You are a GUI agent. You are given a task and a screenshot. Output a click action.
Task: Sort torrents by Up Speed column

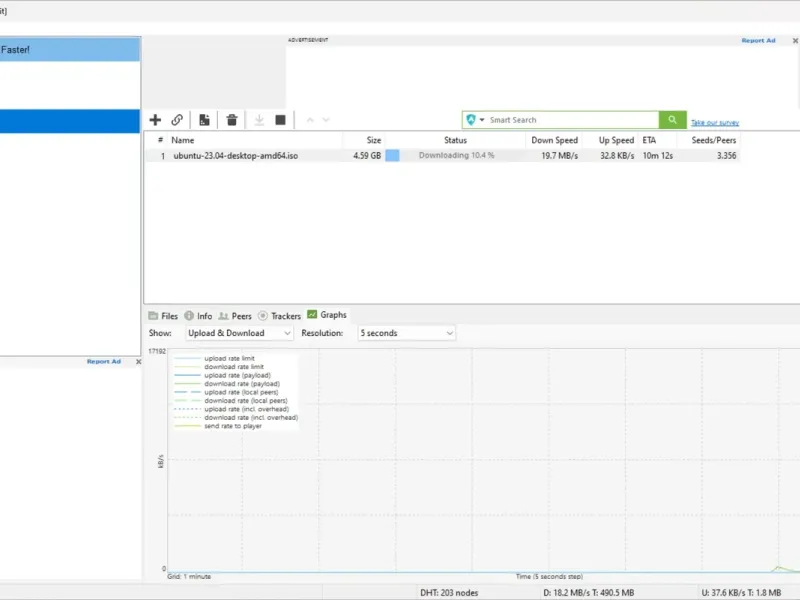pyautogui.click(x=616, y=140)
